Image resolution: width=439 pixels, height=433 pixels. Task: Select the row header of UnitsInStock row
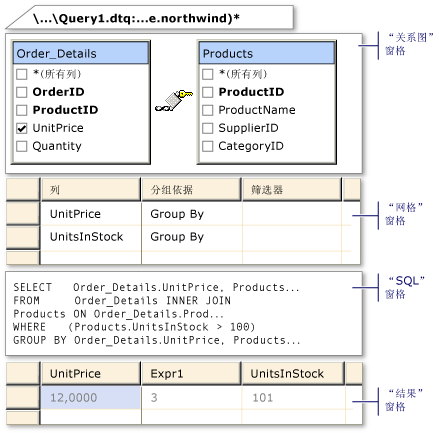click(x=23, y=238)
